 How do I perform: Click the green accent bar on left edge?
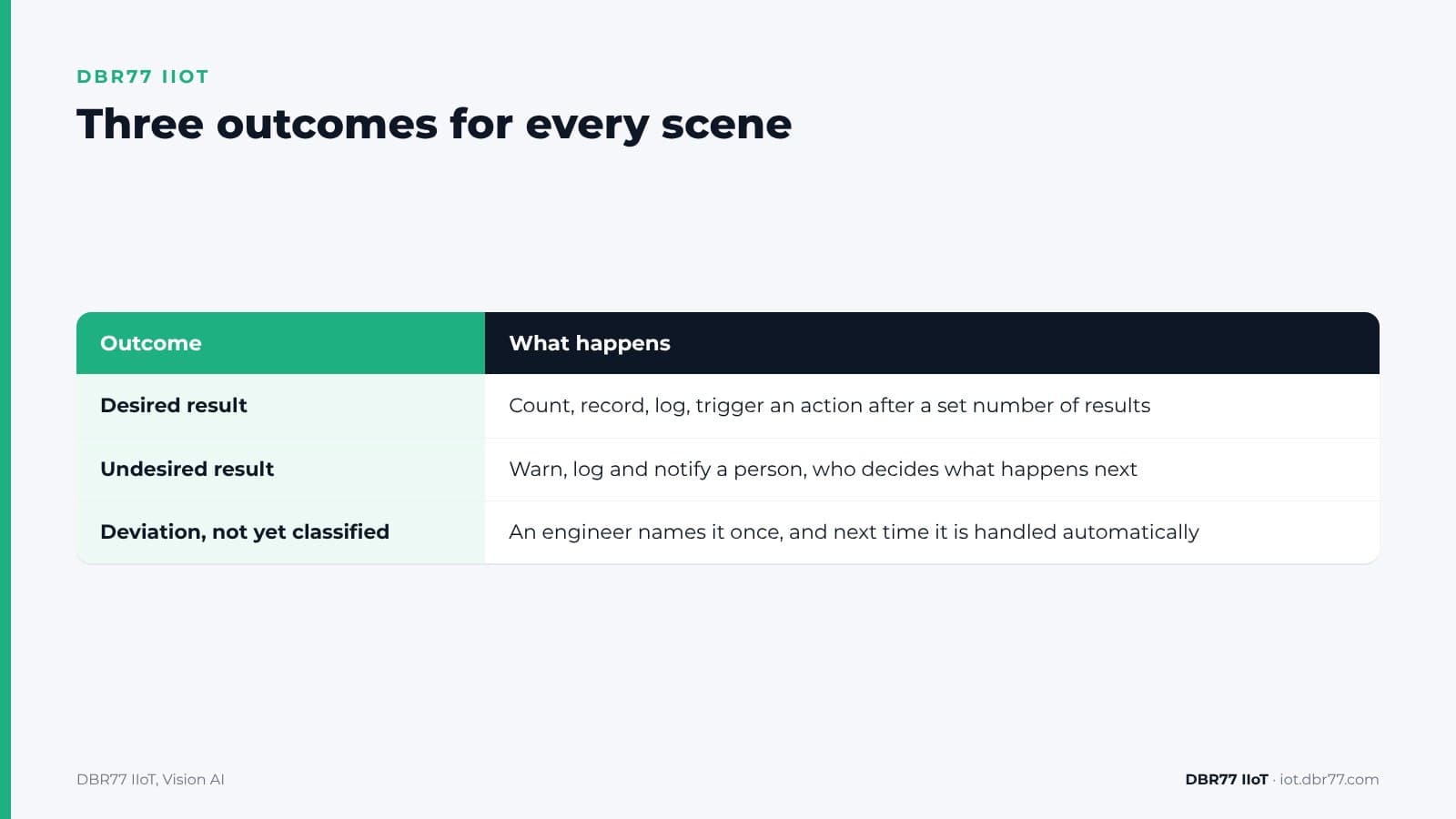pos(5,409)
